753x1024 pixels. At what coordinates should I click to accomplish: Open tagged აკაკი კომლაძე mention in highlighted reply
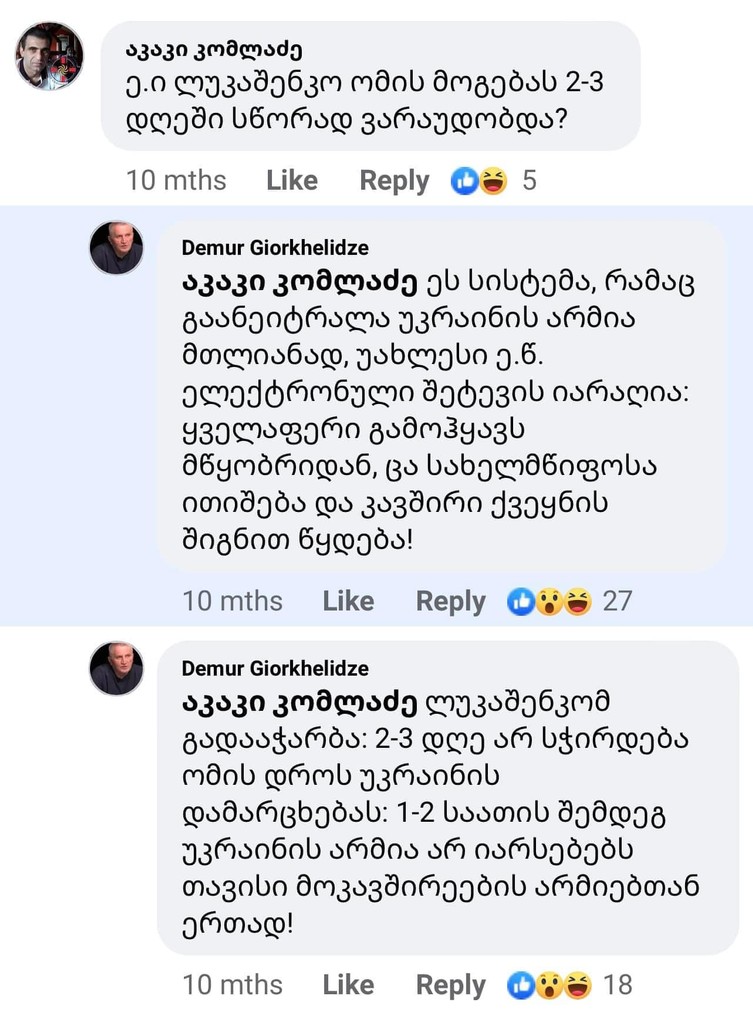pyautogui.click(x=299, y=282)
